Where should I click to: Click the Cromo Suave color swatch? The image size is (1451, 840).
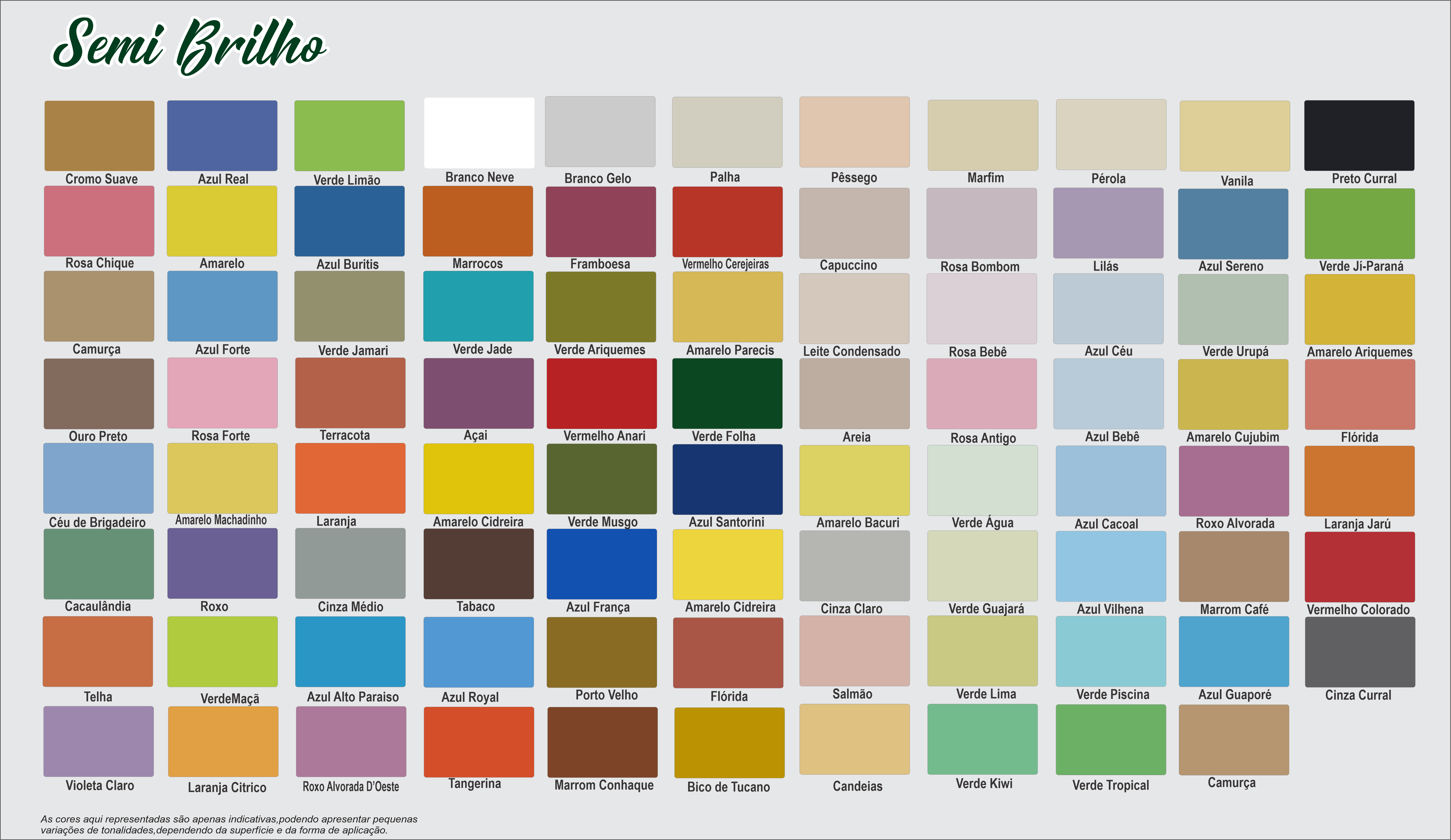pos(99,135)
